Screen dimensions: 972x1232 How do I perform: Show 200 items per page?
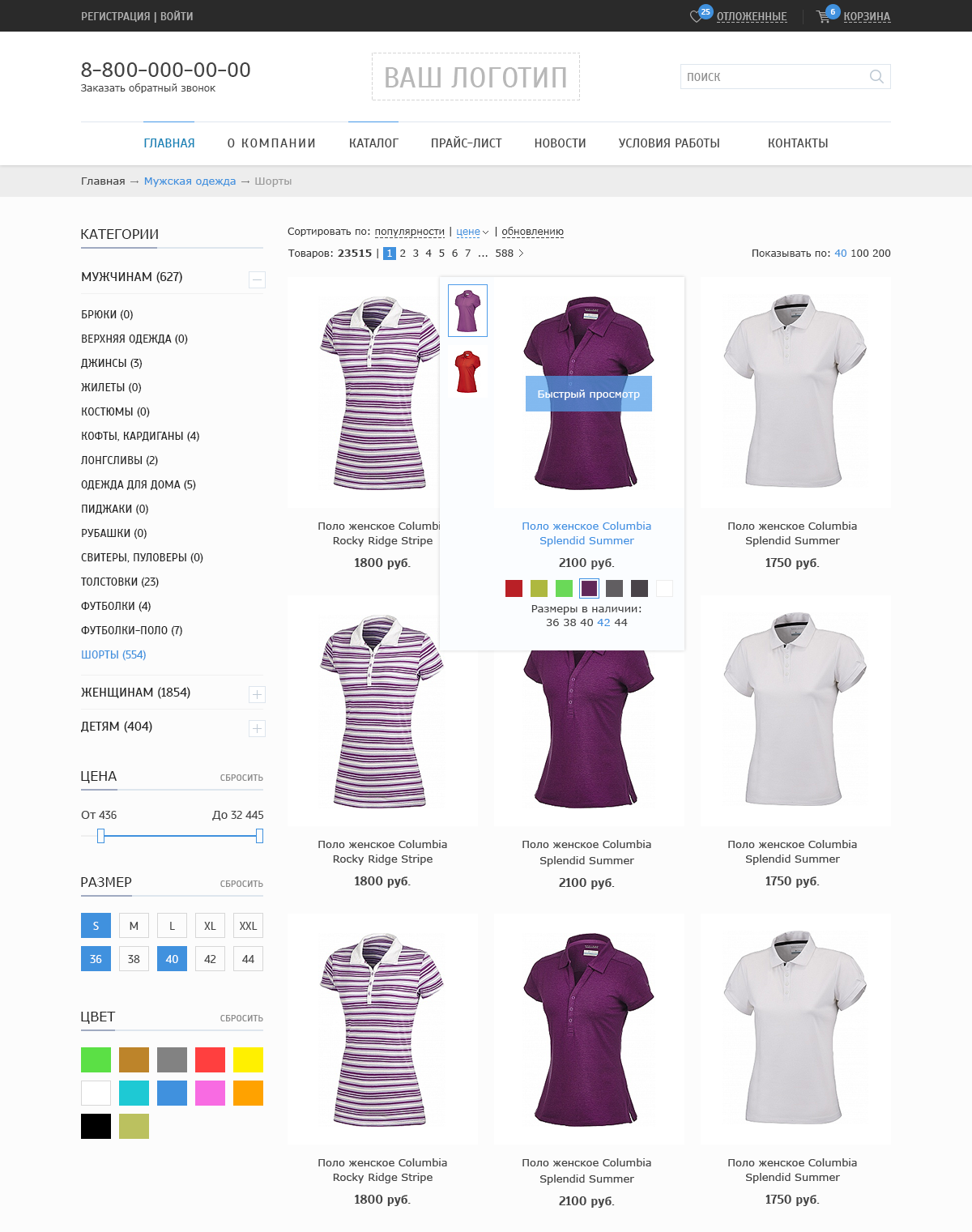pyautogui.click(x=881, y=254)
